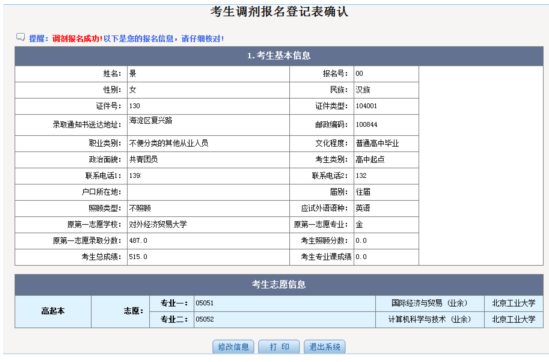Click the 志愿: label cell
The height and width of the screenshot is (362, 549).
(120, 311)
